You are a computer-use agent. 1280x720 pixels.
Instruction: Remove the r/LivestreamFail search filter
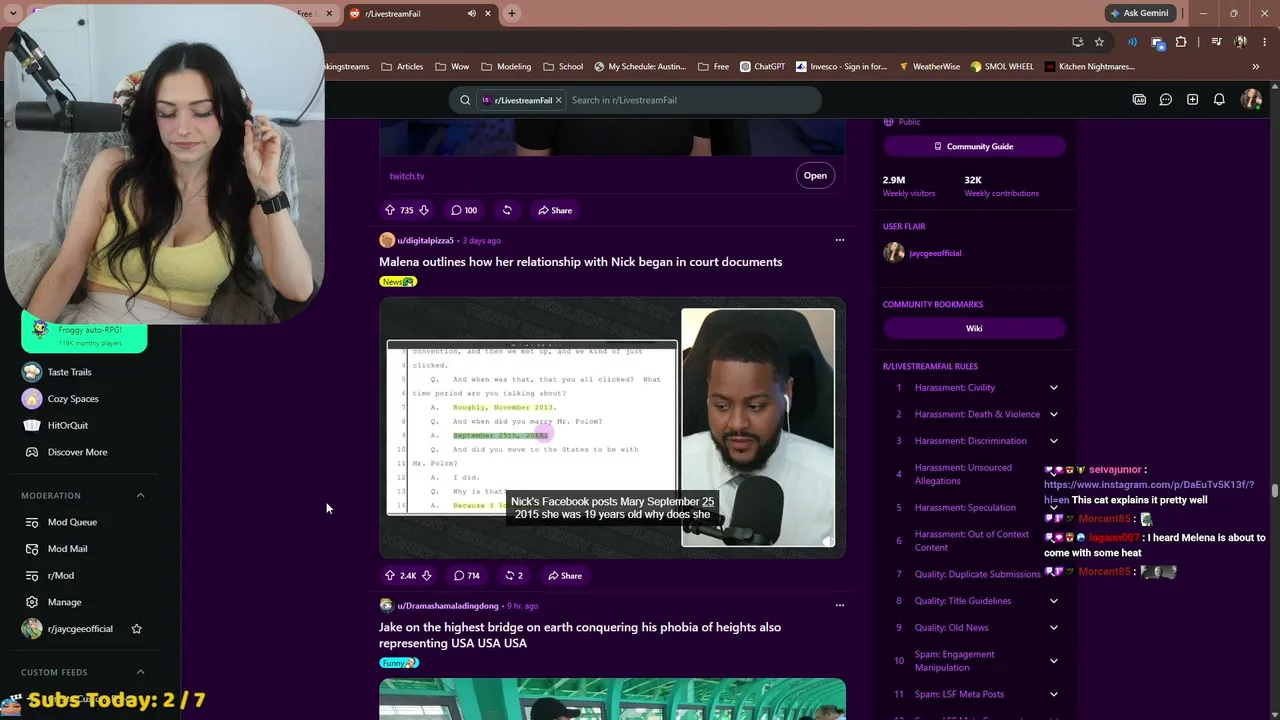[x=559, y=100]
